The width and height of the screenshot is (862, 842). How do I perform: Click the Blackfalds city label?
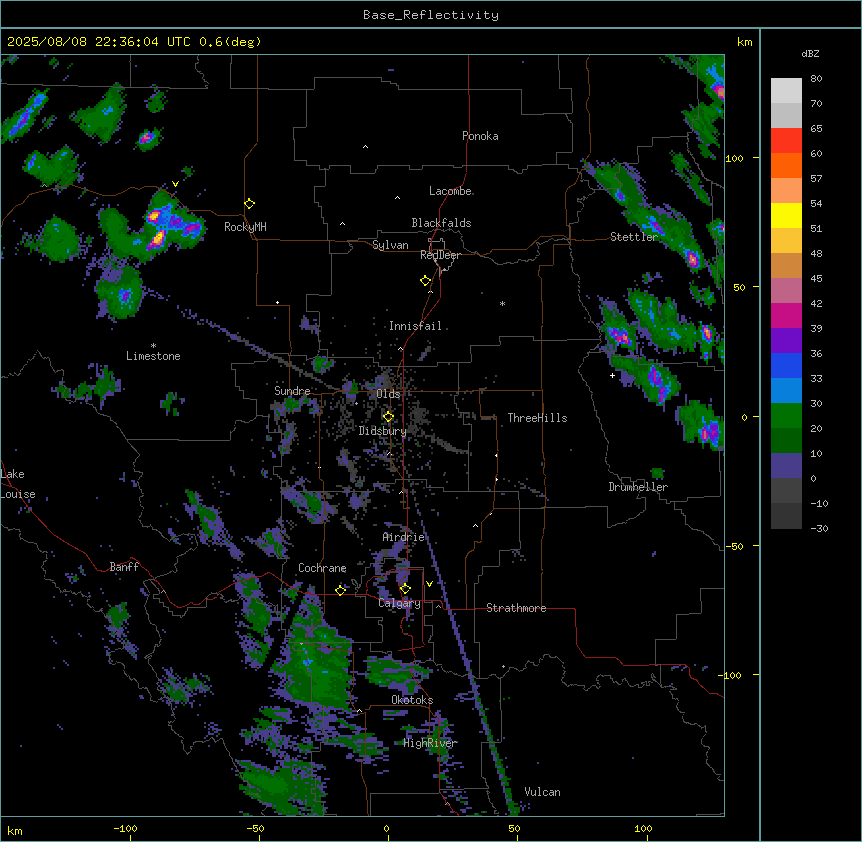click(441, 223)
